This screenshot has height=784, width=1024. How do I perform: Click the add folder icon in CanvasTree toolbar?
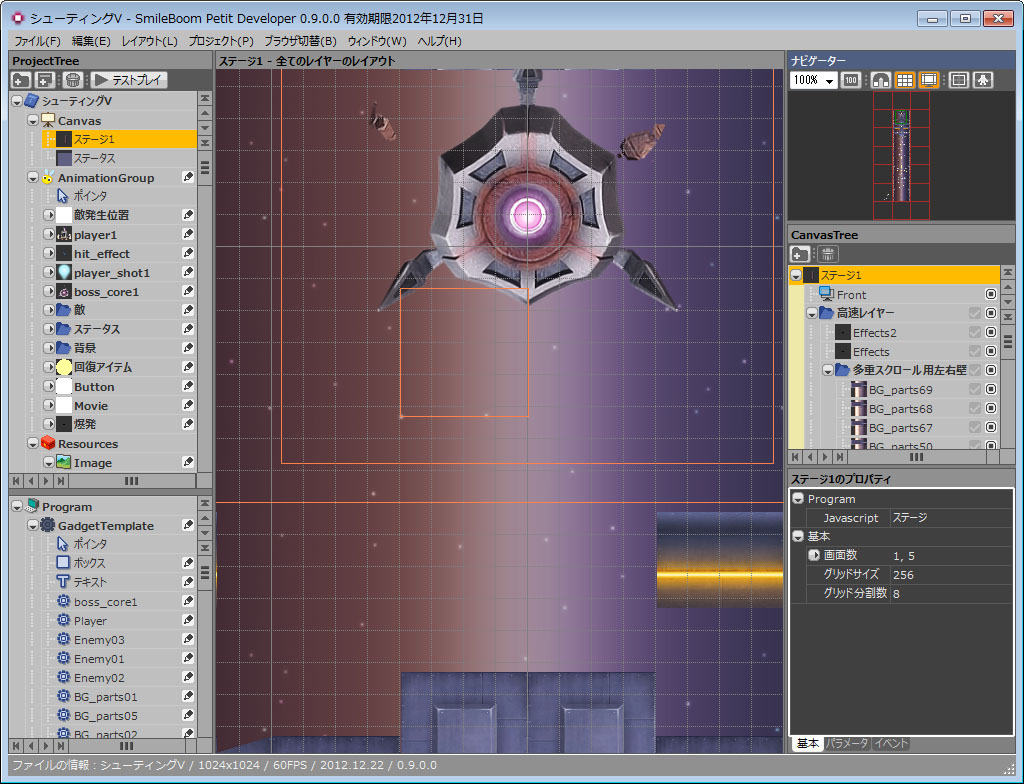coord(800,254)
